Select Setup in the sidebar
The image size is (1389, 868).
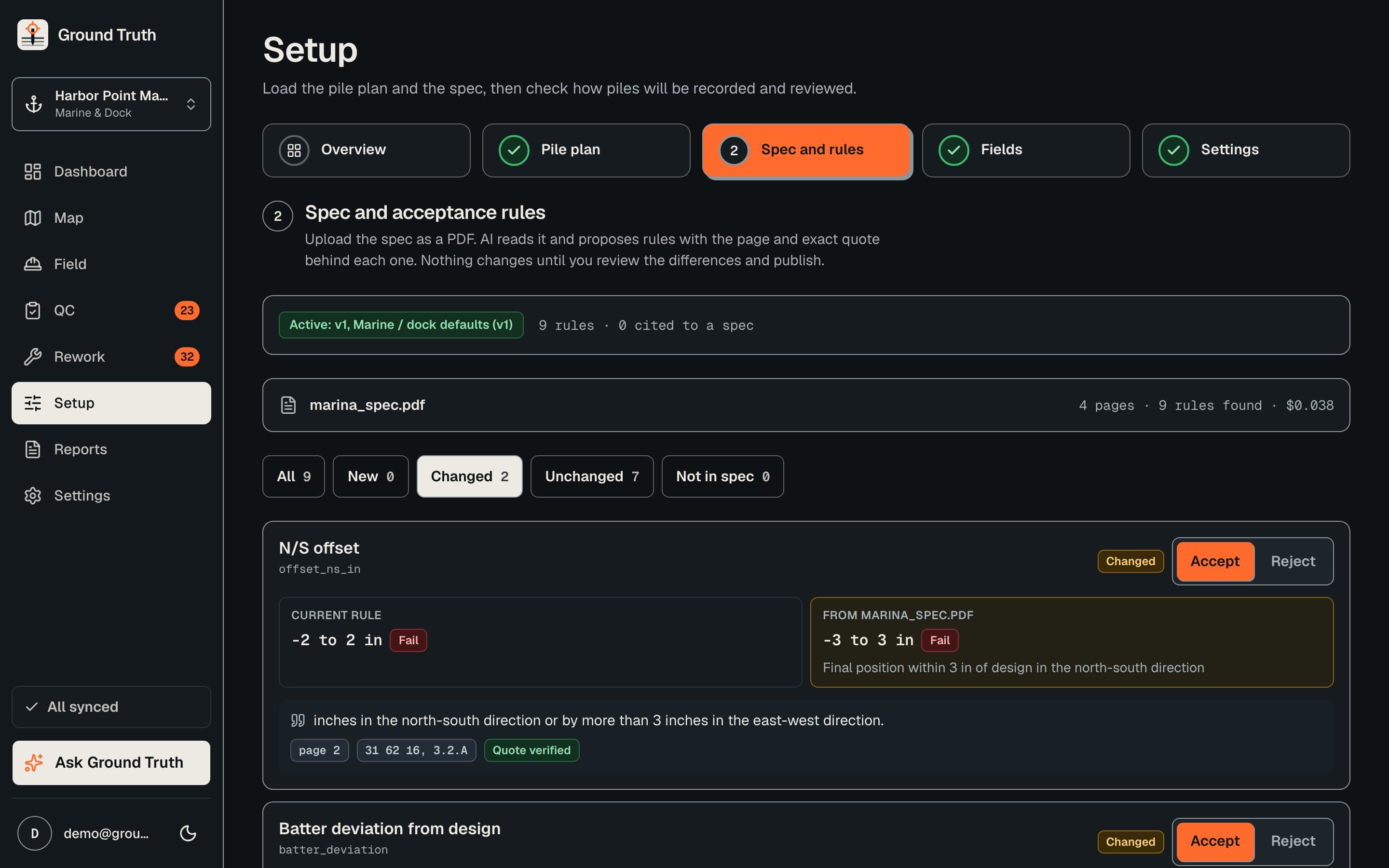coord(111,403)
